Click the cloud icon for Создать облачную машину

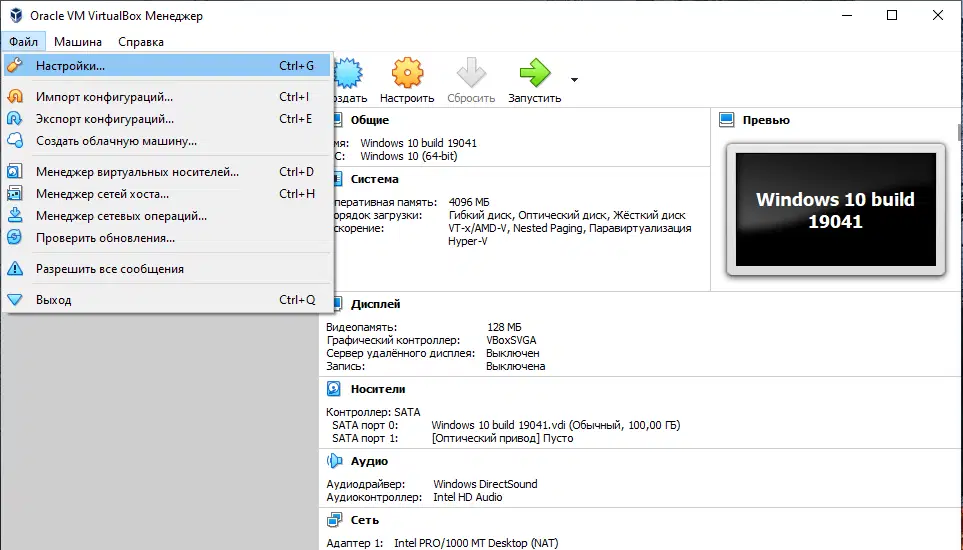(x=15, y=141)
